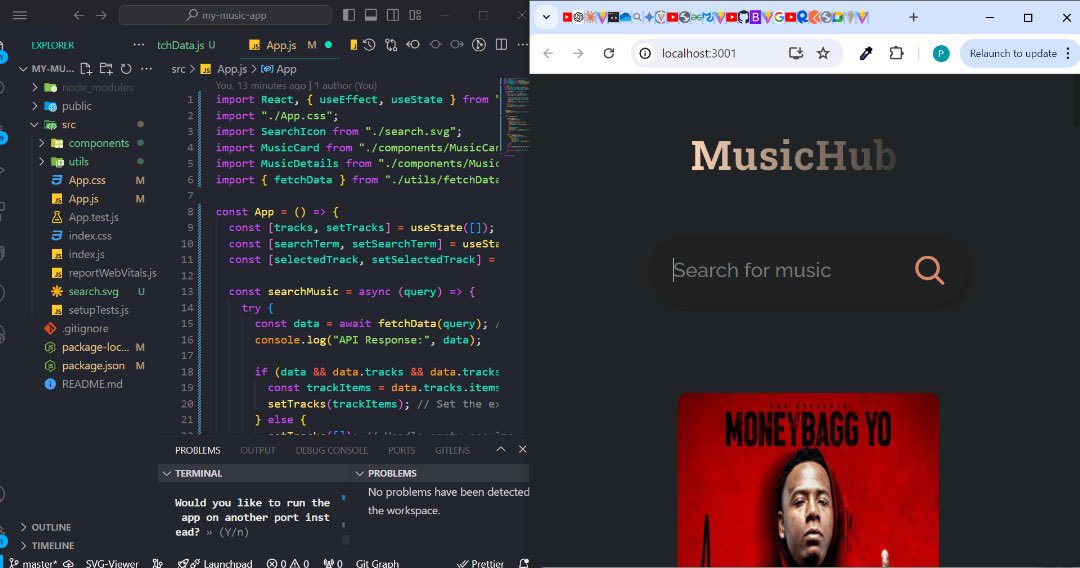This screenshot has height=568, width=1080.
Task: Open reportWebVitals.js file
Action: [x=112, y=273]
